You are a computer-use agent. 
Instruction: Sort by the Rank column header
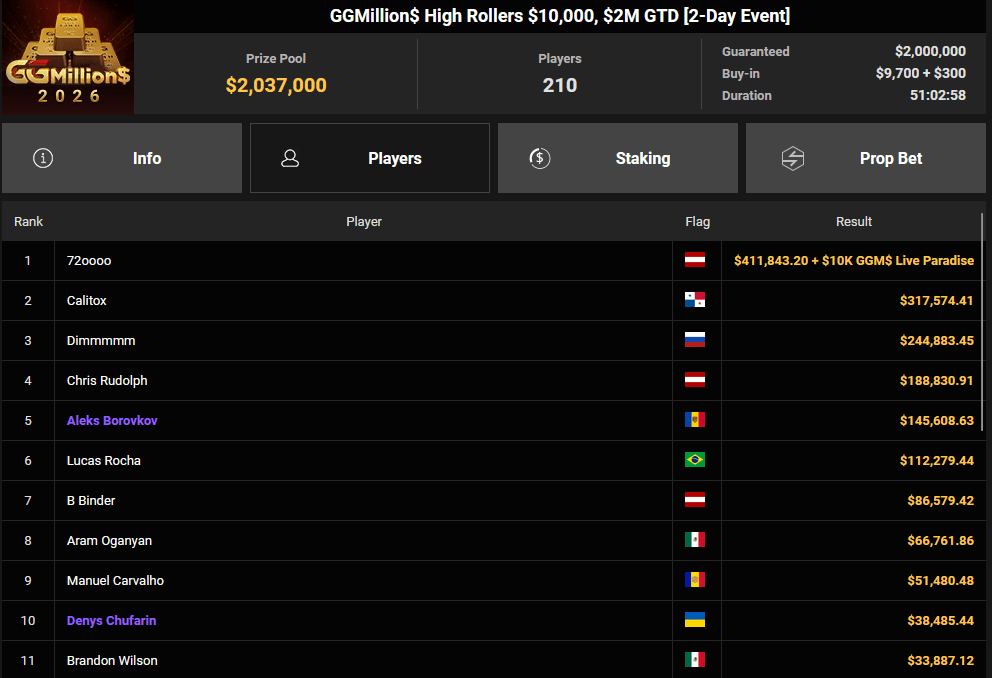(28, 222)
